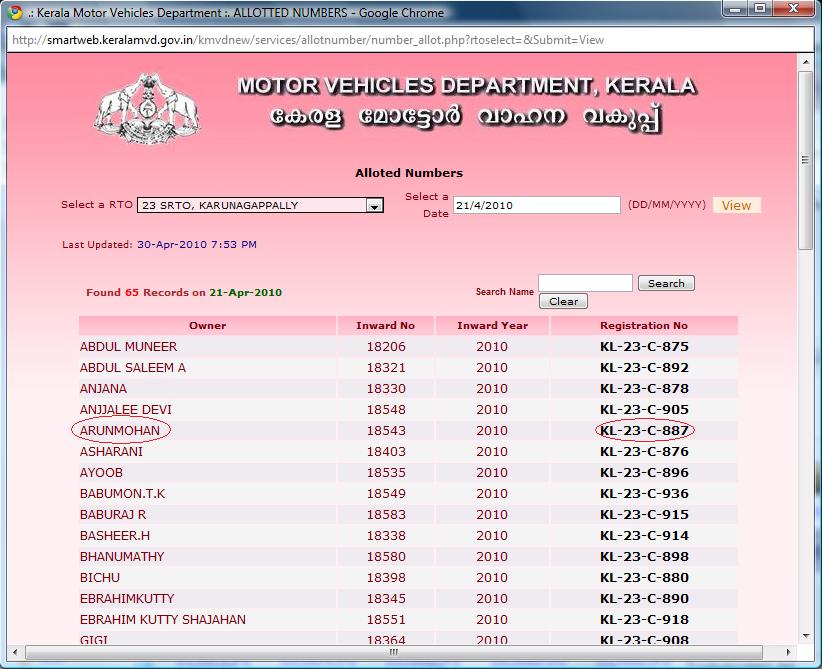822x669 pixels.
Task: Select owner BASHEER.H
Action: (x=115, y=535)
